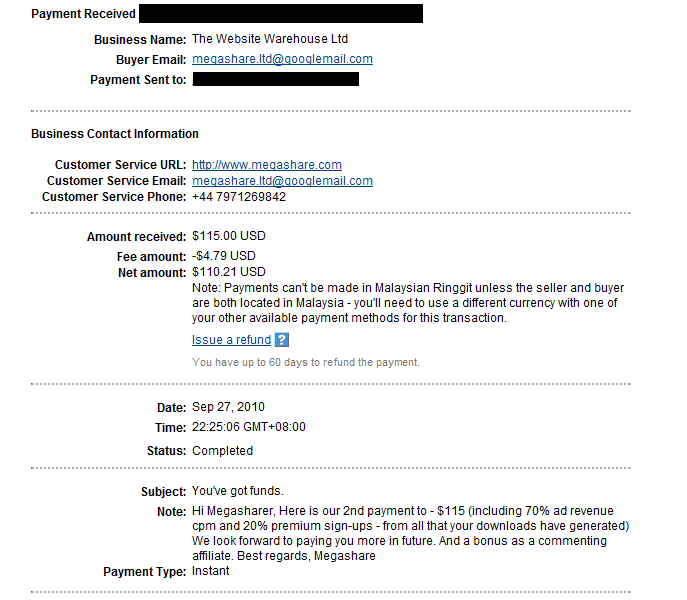Click the help icon beside Issue a refund

(x=282, y=340)
